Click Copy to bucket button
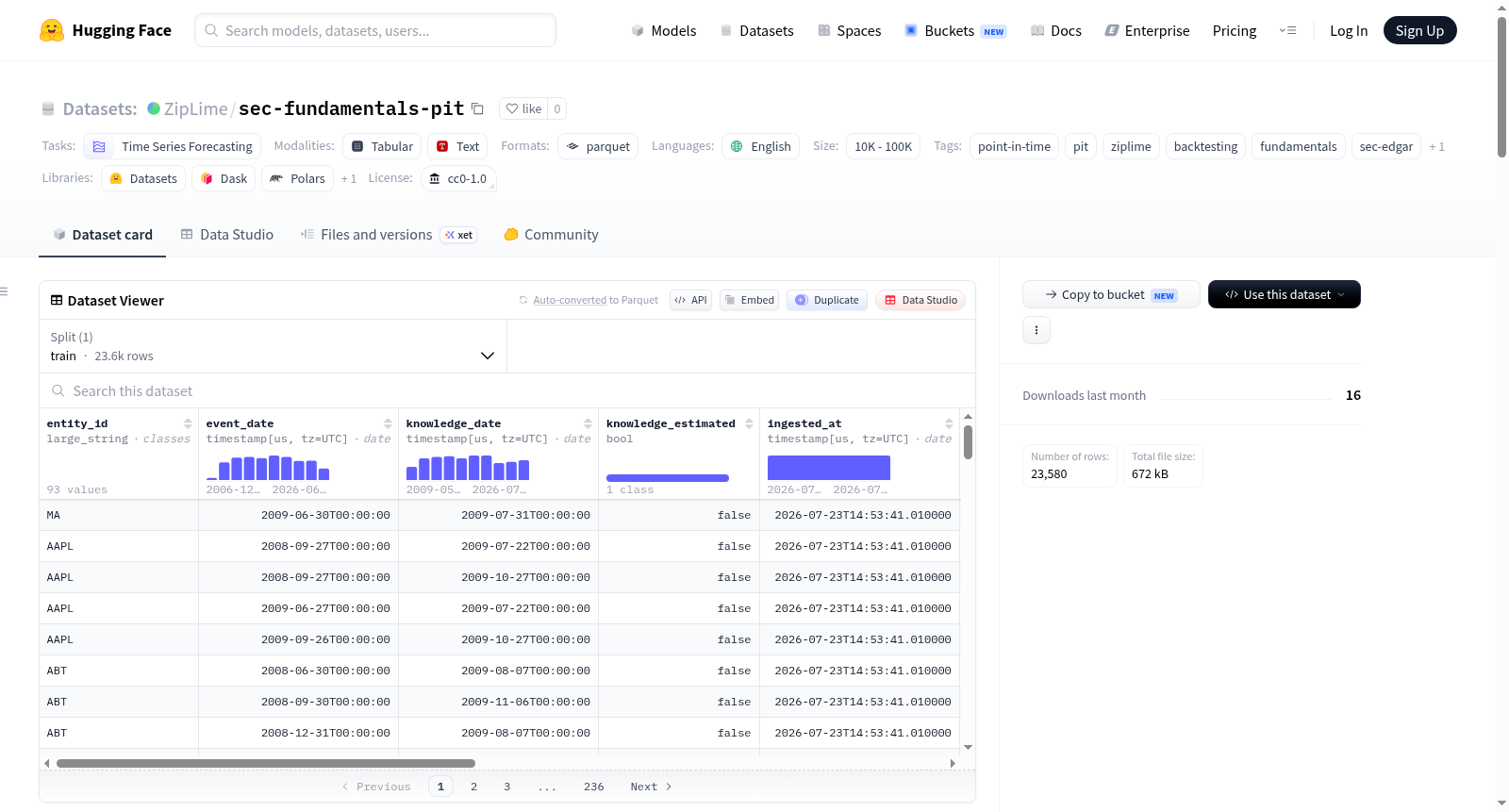The image size is (1509, 812). tap(1111, 294)
